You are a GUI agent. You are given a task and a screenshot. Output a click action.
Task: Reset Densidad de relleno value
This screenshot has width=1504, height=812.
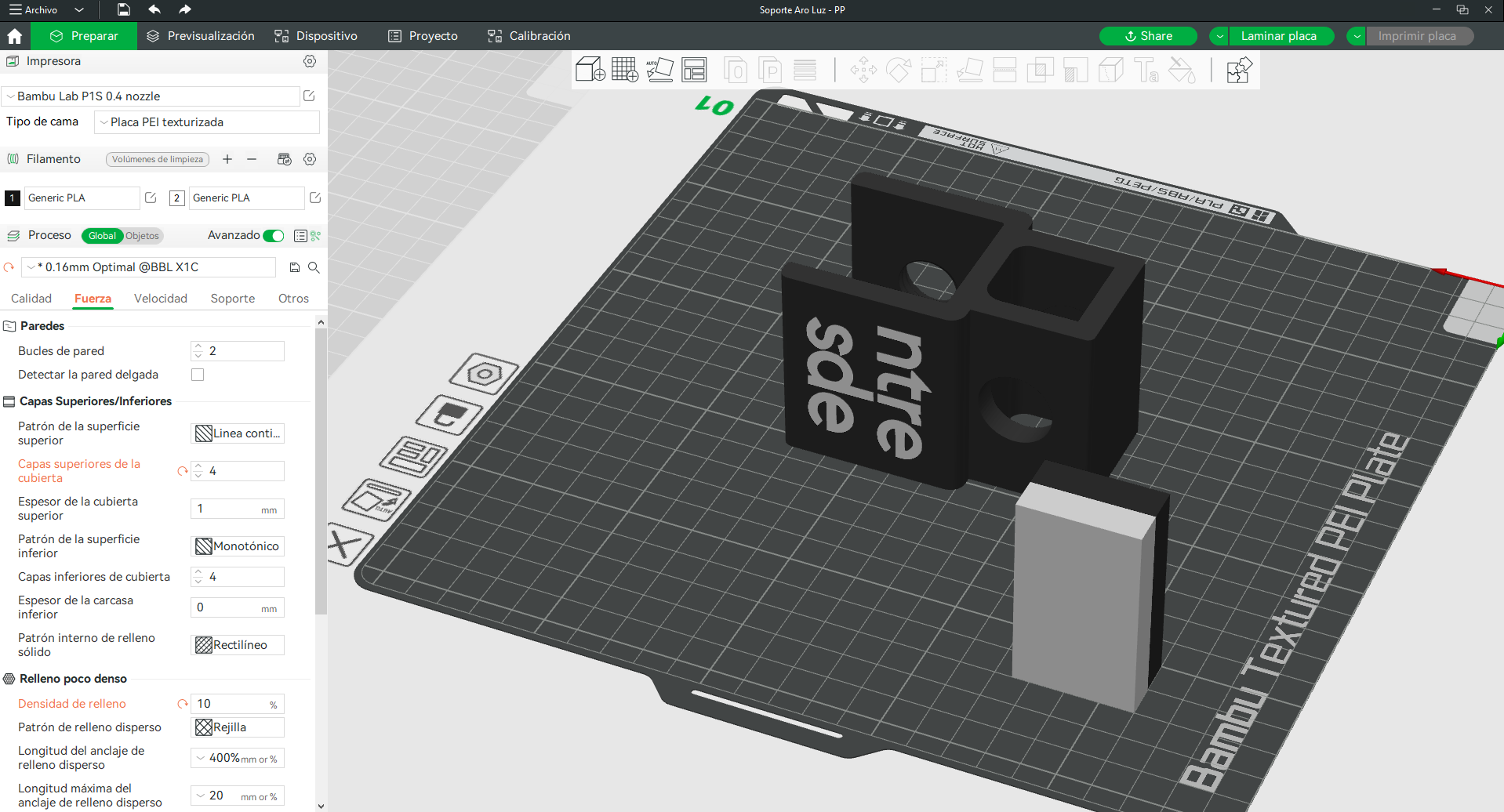[183, 704]
